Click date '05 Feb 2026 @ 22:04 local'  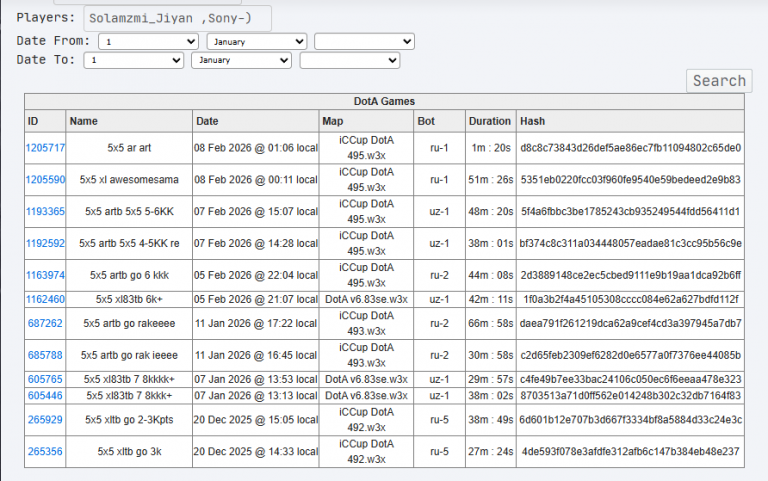pyautogui.click(x=256, y=275)
